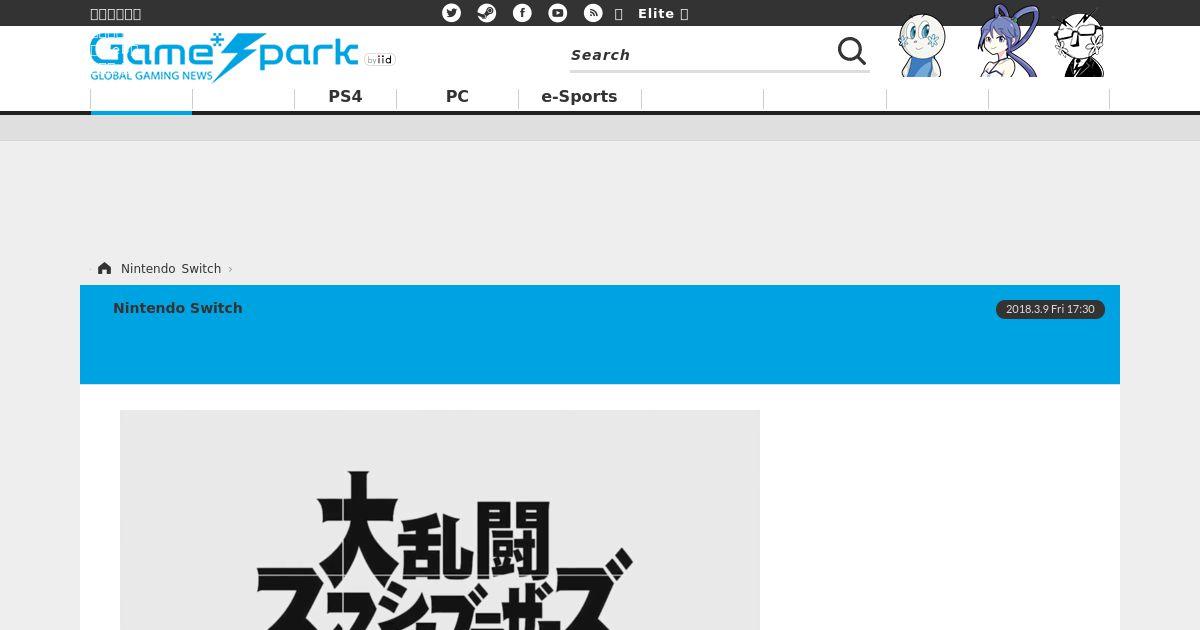Click the glasses-wearing man character

tap(1080, 44)
